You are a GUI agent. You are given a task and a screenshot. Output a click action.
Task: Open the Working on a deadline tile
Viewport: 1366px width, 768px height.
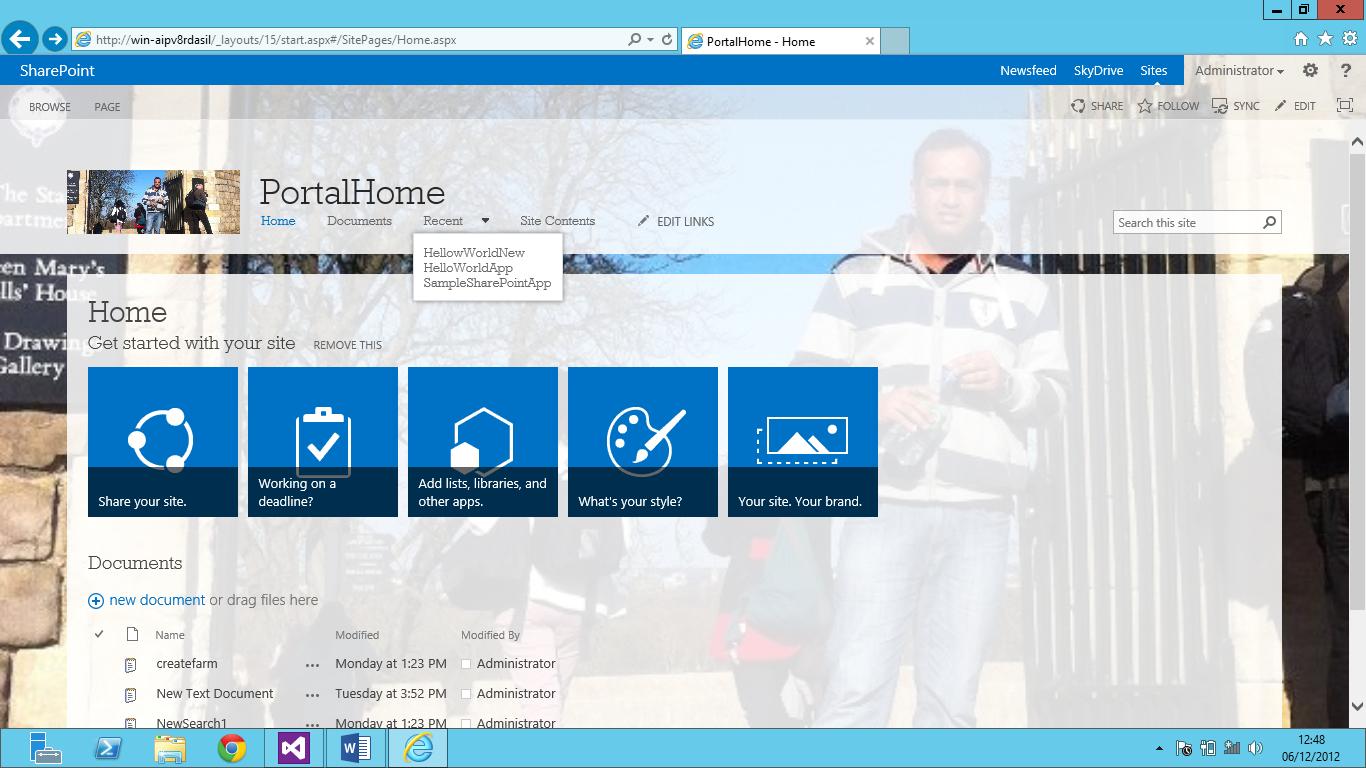coord(323,442)
